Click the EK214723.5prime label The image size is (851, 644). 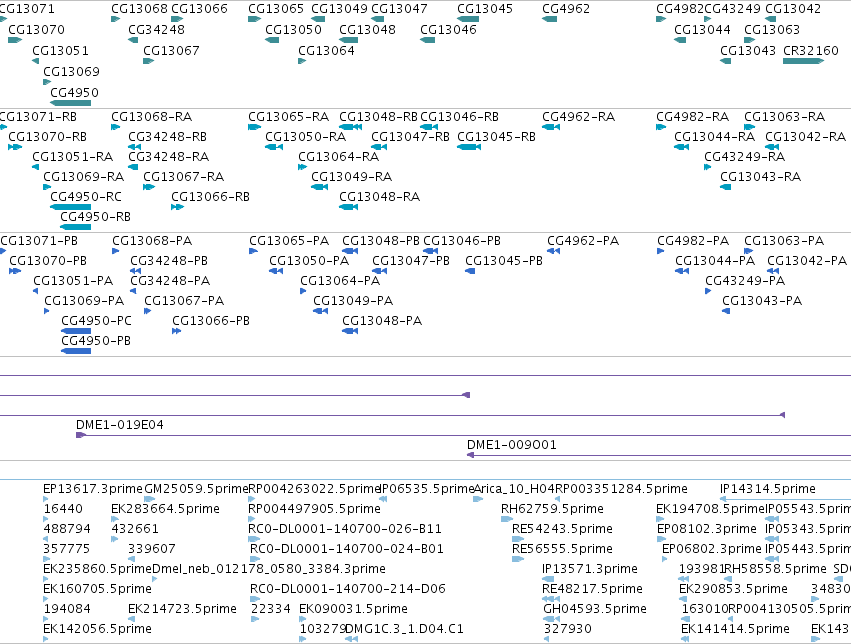182,609
